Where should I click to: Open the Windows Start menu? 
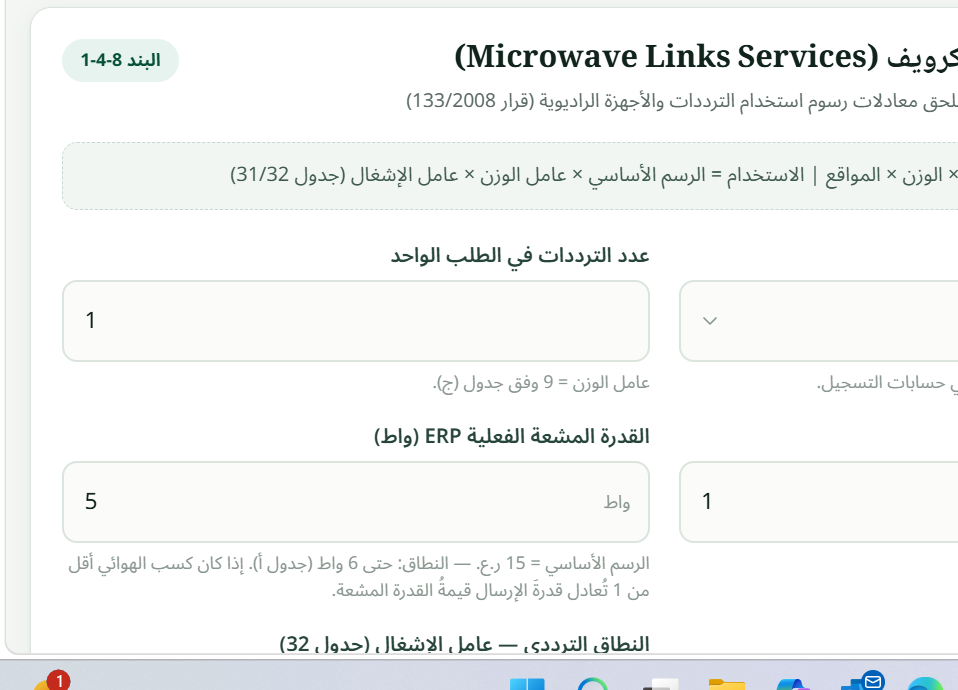[x=527, y=684]
